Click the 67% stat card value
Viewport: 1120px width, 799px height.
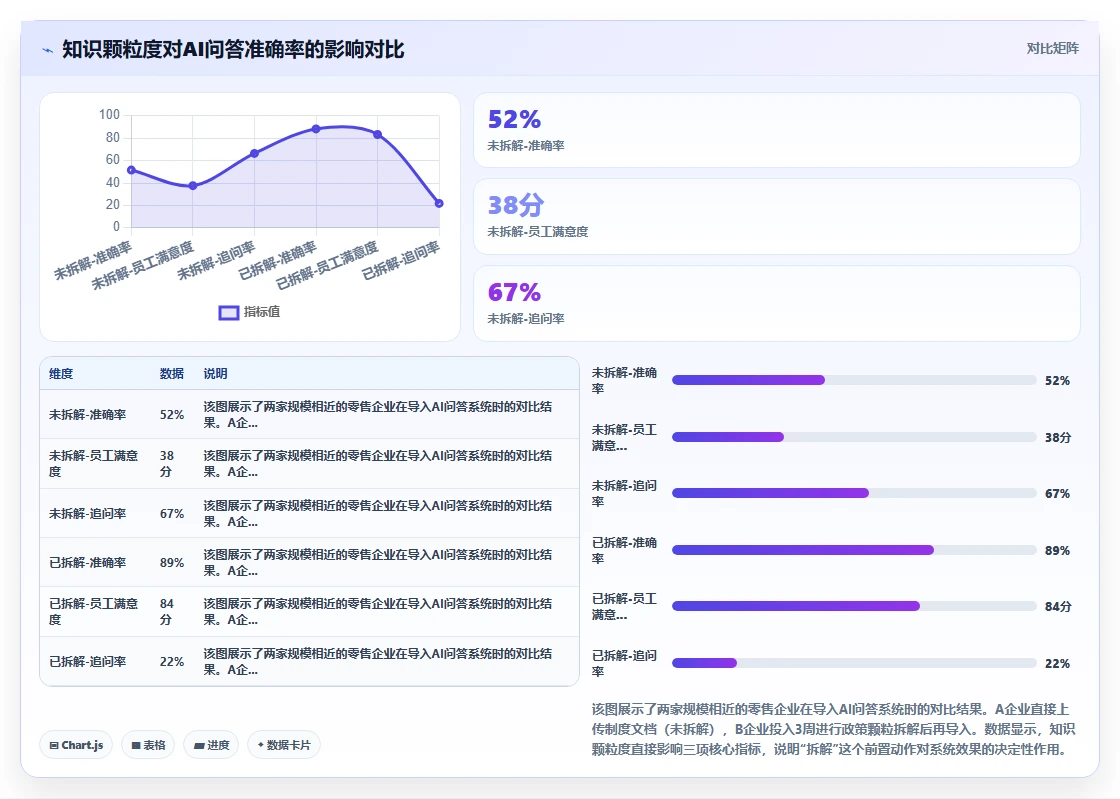pyautogui.click(x=514, y=292)
